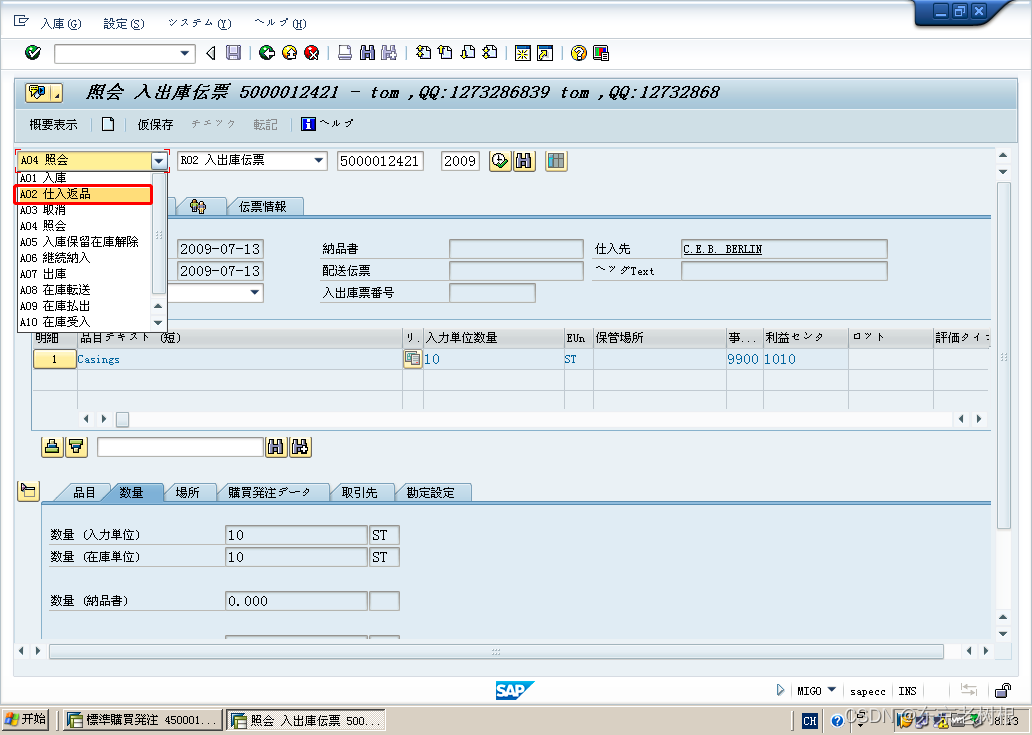Expand the status bar triangle arrow
1032x735 pixels.
click(x=780, y=690)
